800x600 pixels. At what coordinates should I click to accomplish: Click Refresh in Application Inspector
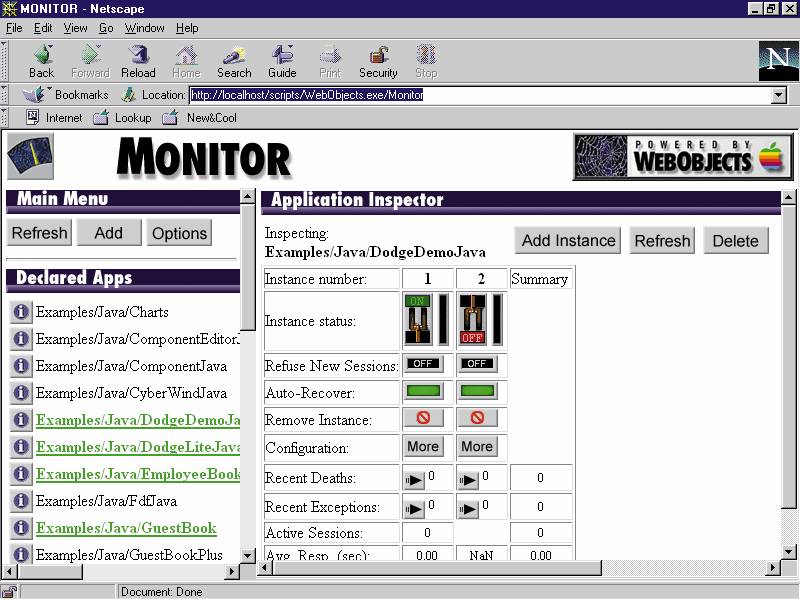(662, 240)
